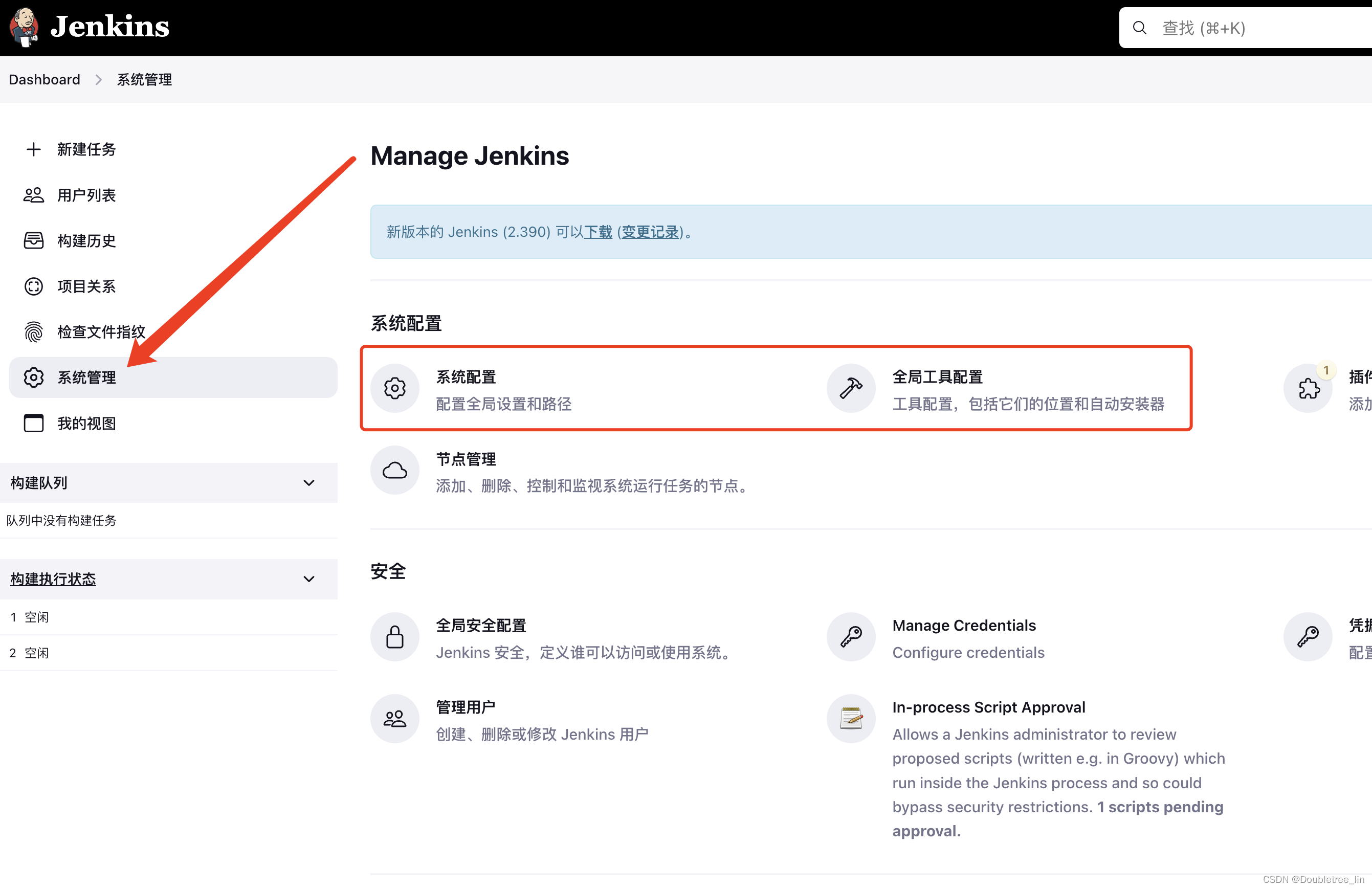Click the 变更记录 changelog link

click(650, 232)
